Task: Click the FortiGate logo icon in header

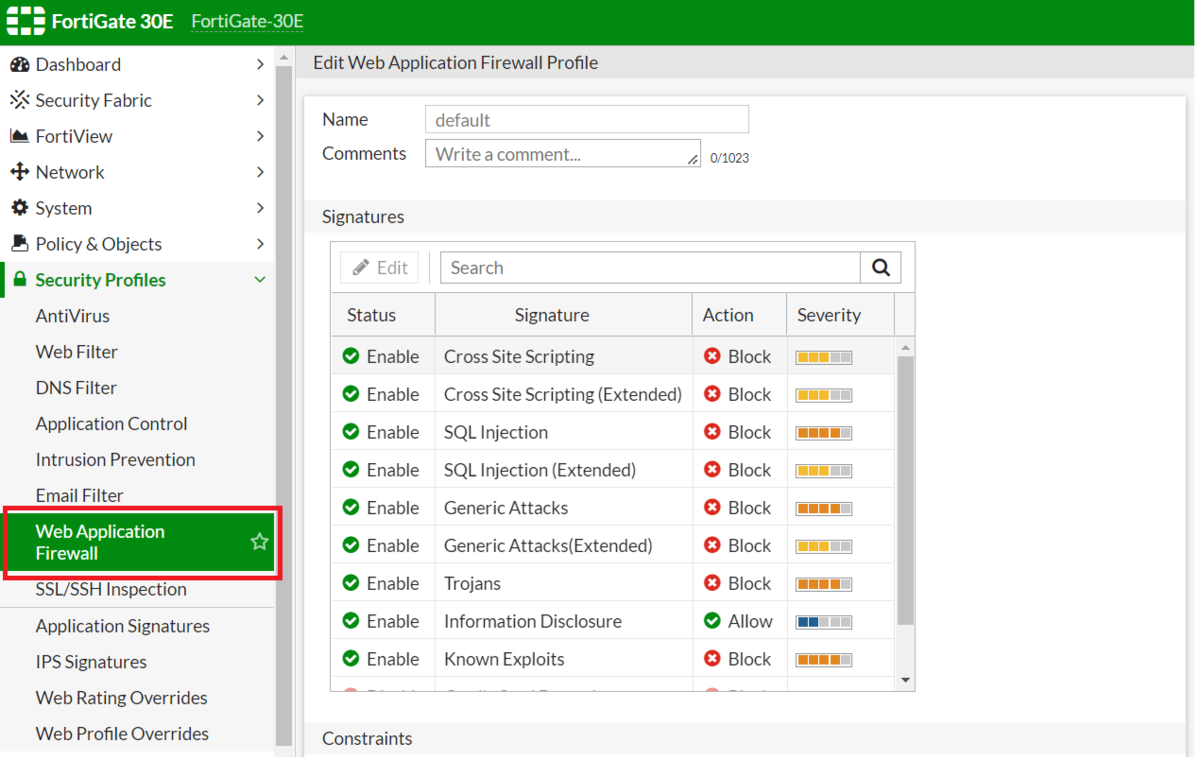Action: point(26,21)
